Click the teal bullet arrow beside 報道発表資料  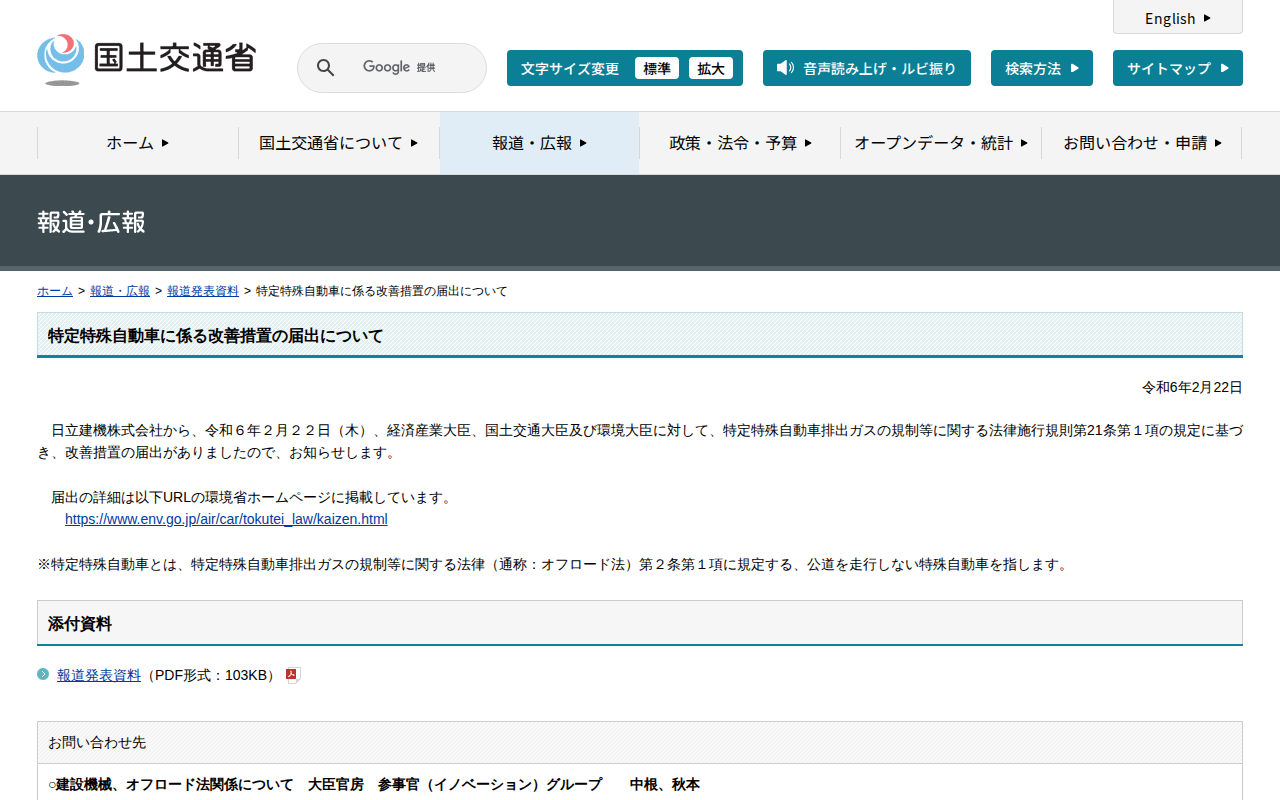point(43,674)
